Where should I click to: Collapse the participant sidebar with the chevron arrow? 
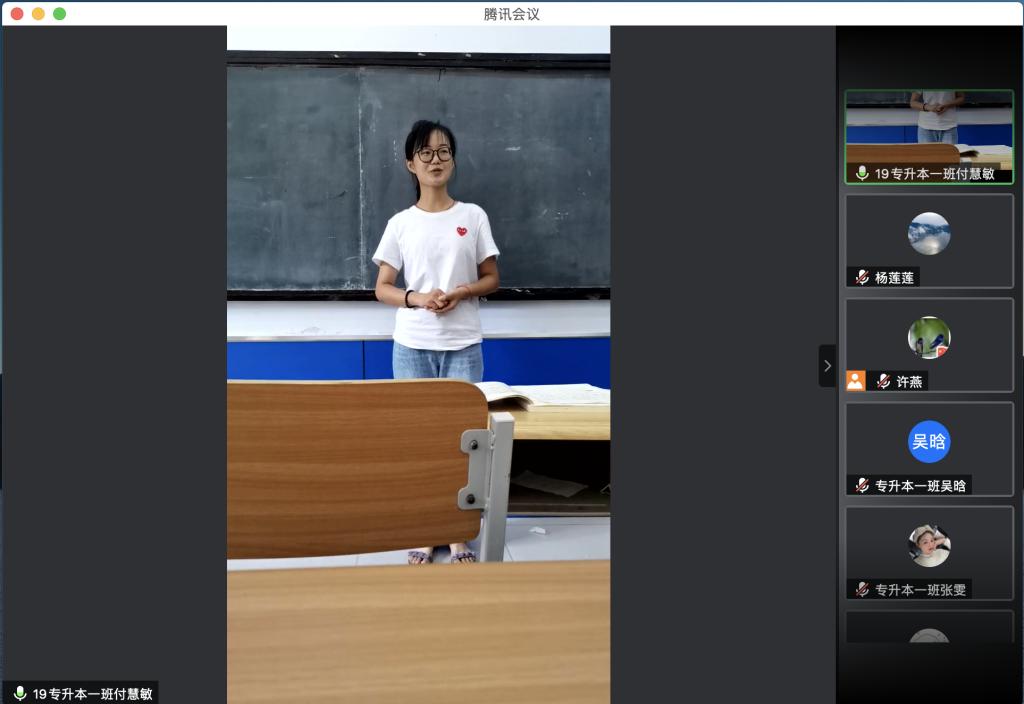pos(827,366)
